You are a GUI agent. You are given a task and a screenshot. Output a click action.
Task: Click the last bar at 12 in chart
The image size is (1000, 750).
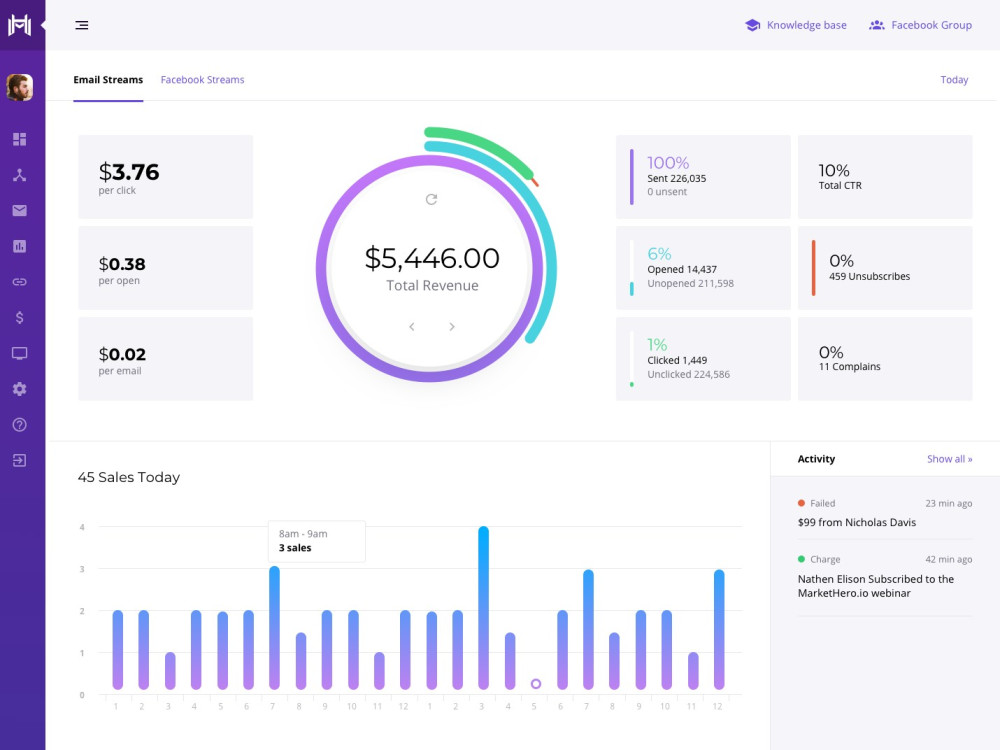click(719, 630)
